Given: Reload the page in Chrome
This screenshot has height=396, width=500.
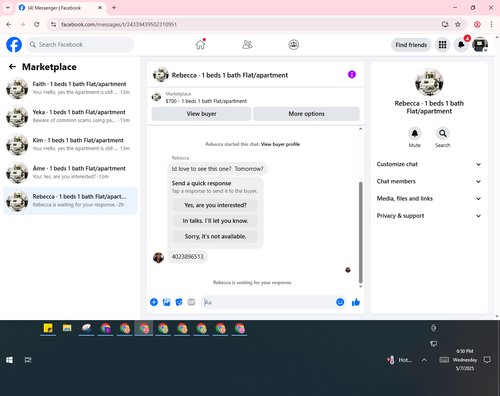Looking at the screenshot, I should click(37, 24).
